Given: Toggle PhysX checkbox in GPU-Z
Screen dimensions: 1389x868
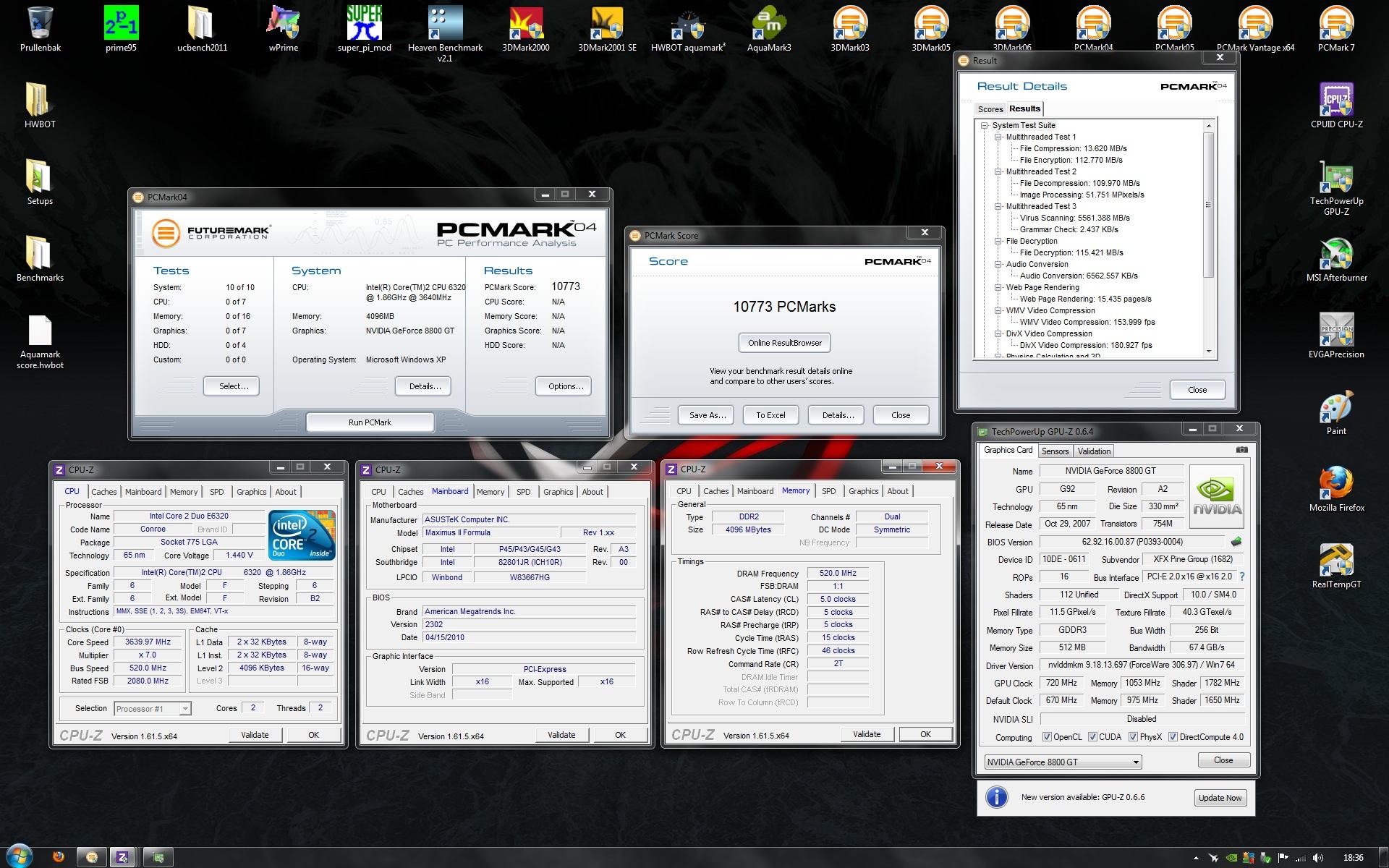Looking at the screenshot, I should pyautogui.click(x=1133, y=737).
